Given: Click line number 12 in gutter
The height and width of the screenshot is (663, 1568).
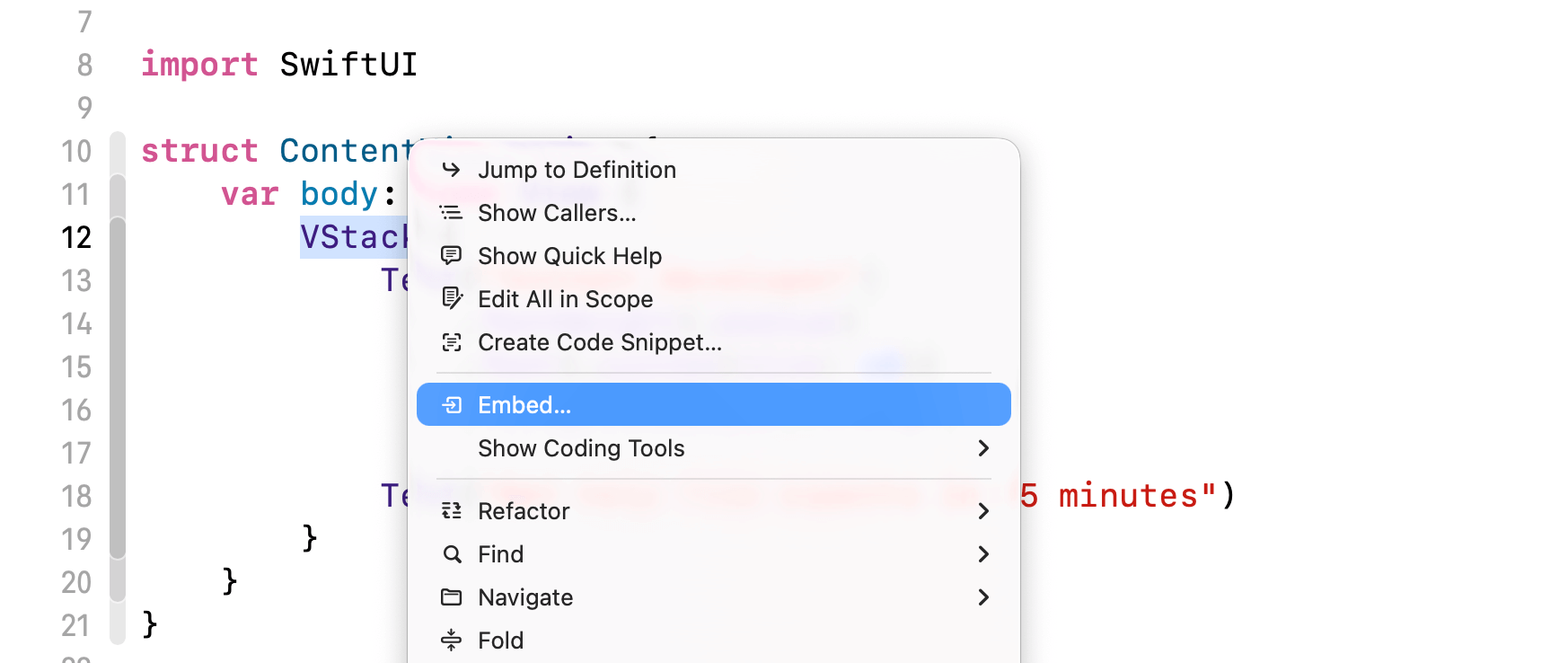Looking at the screenshot, I should 76,237.
